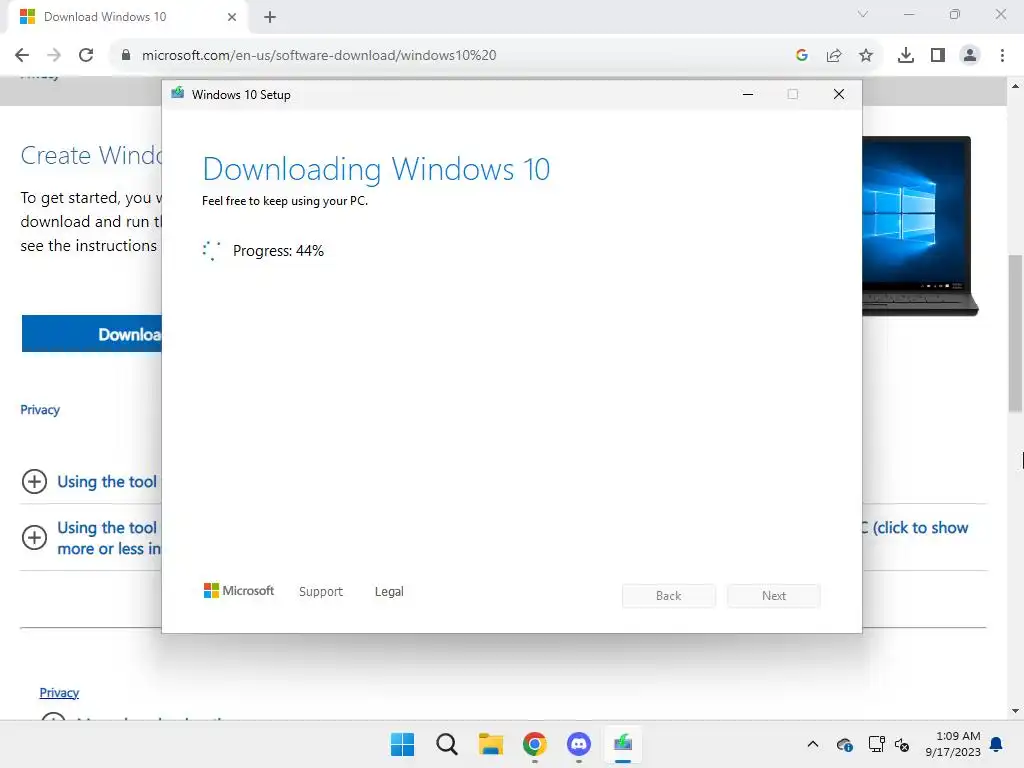Reload the Download Windows 10 page
Screen dimensions: 1024x768
coord(86,55)
